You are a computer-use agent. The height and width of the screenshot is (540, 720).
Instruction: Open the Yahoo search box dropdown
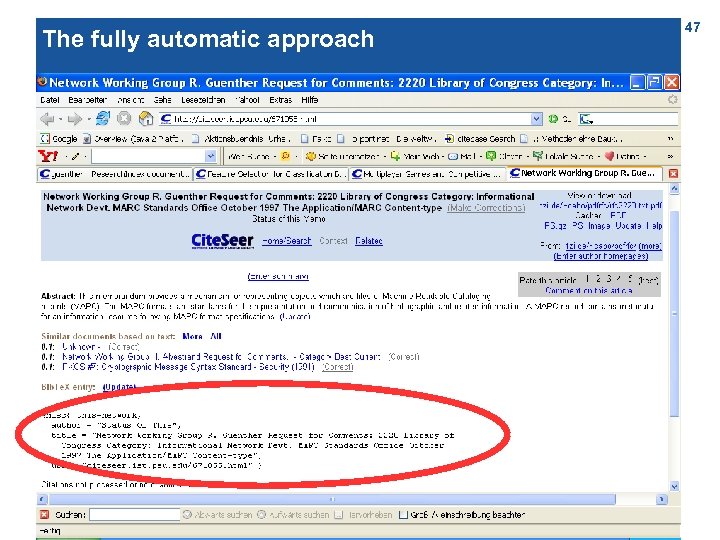click(210, 157)
